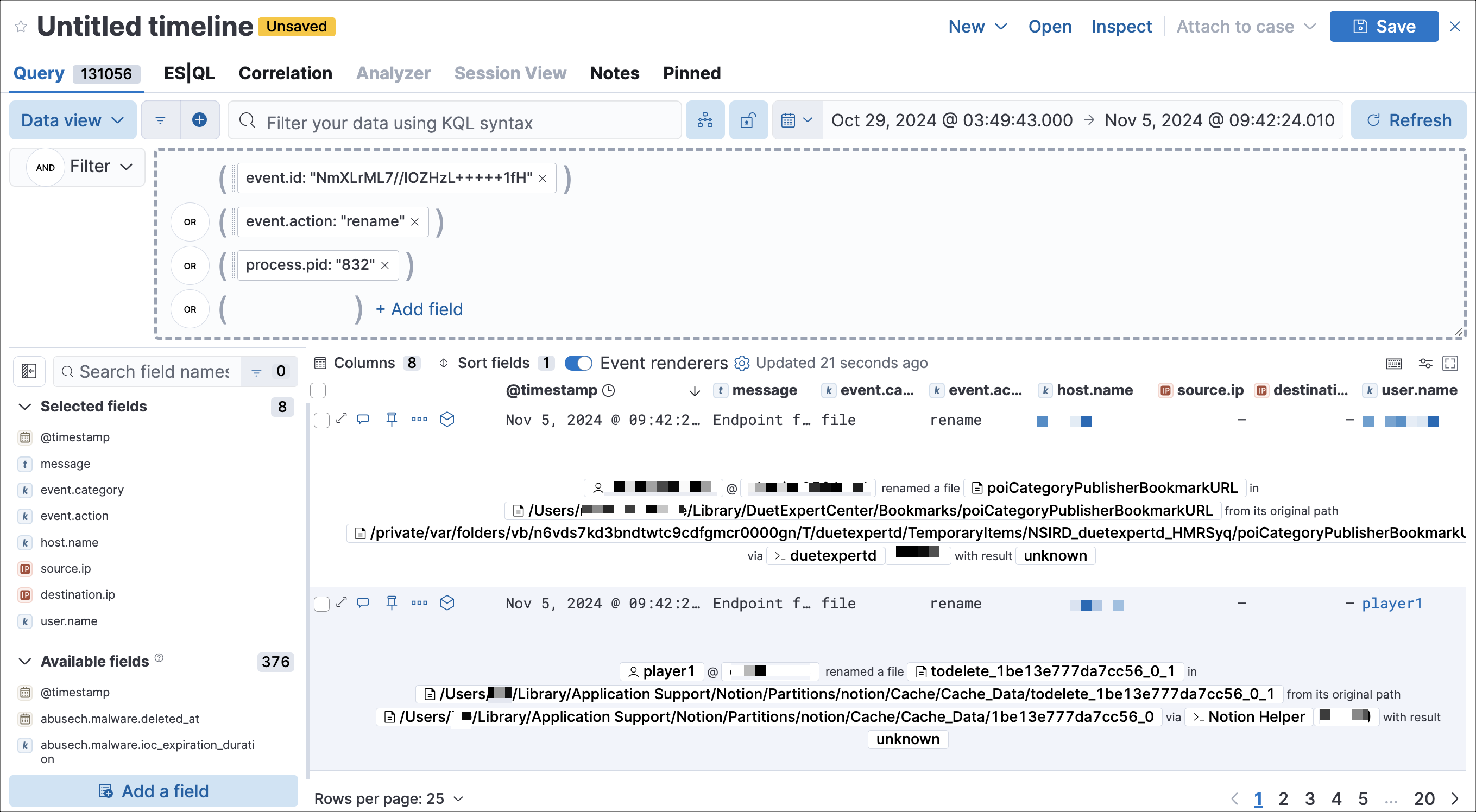Expand the first event row details

342,419
